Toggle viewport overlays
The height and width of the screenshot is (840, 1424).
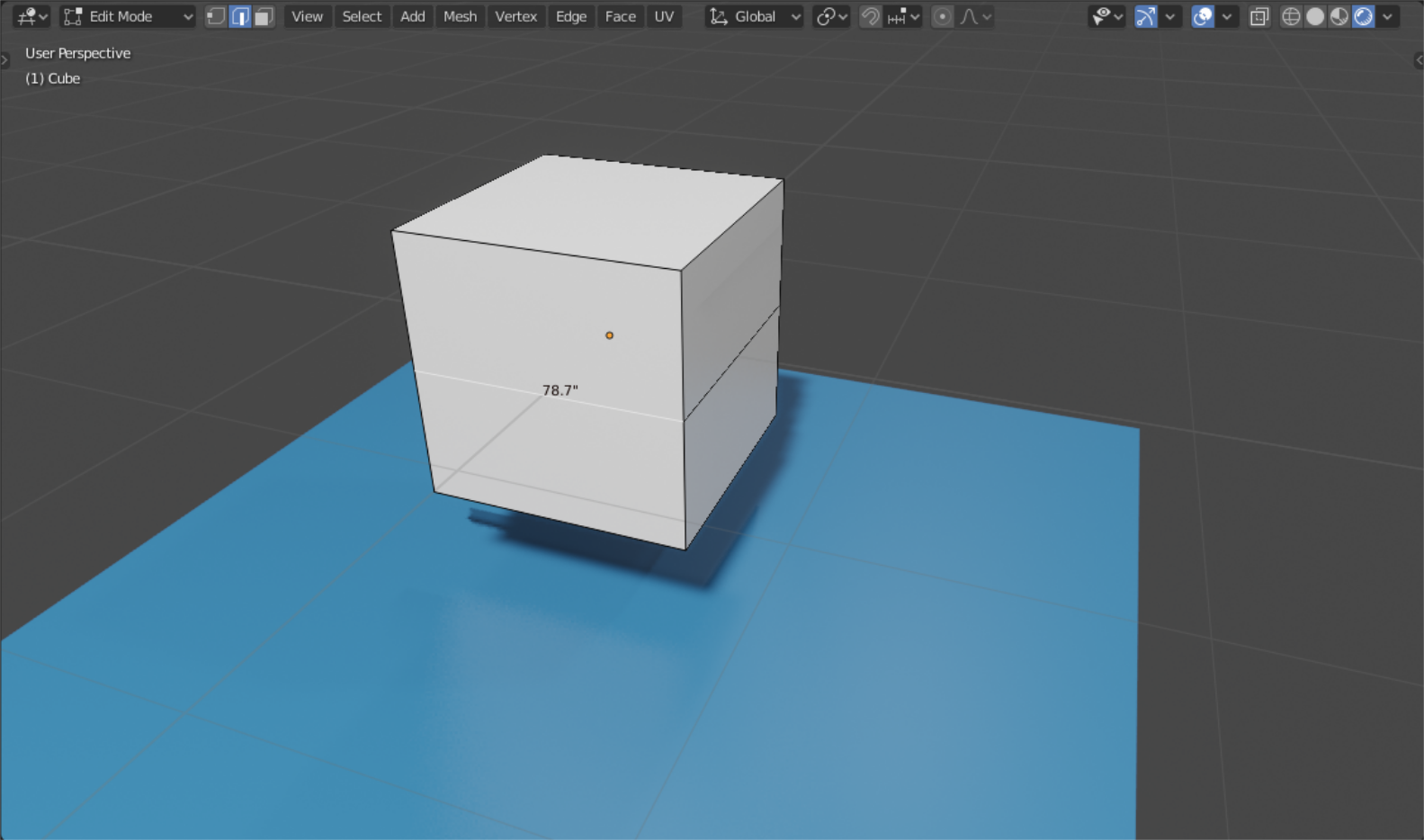(x=1203, y=16)
